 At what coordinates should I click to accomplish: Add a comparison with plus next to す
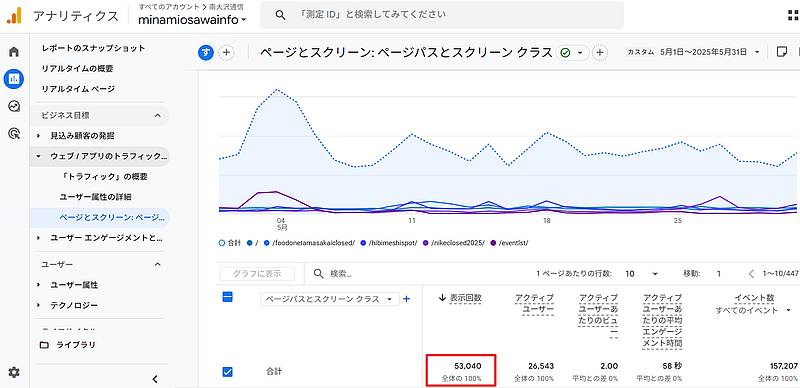(x=227, y=52)
